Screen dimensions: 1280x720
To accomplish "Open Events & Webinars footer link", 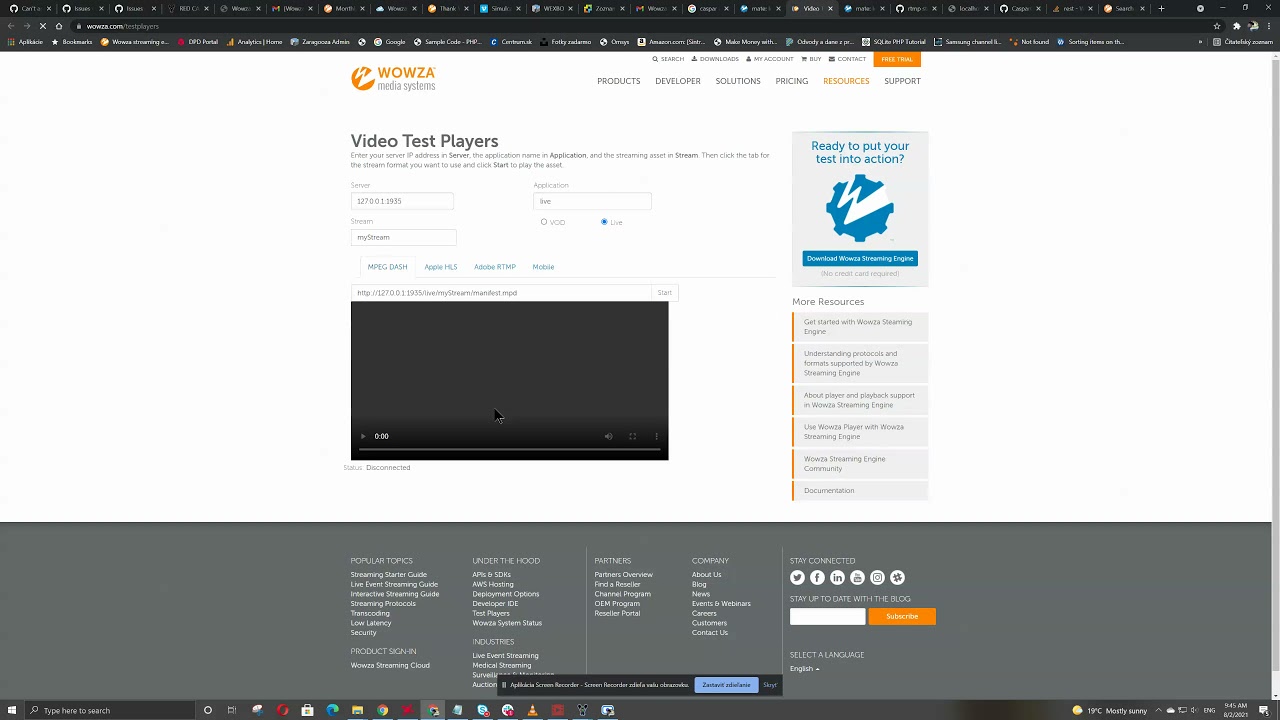I will point(721,604).
